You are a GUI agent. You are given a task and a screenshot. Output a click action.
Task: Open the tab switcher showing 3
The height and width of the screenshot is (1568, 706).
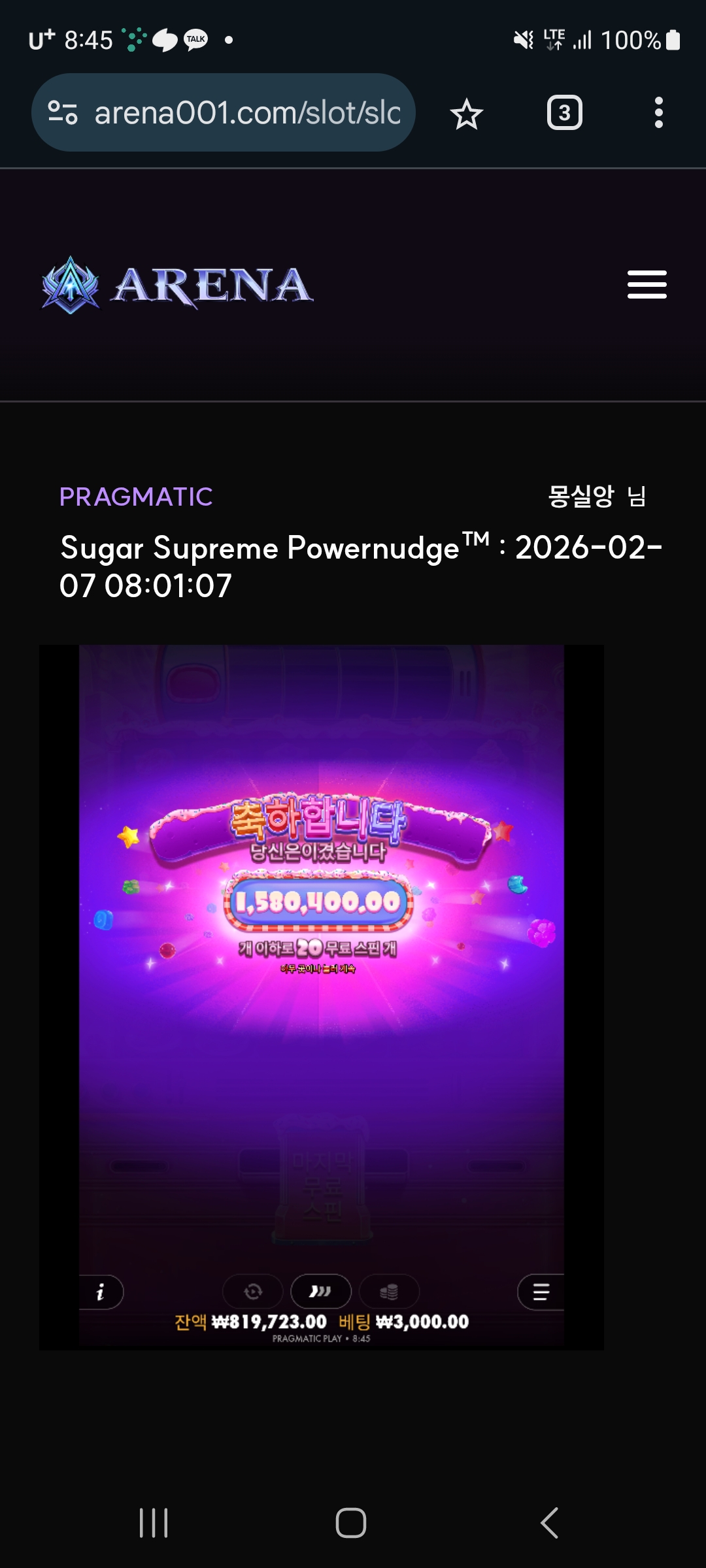564,113
